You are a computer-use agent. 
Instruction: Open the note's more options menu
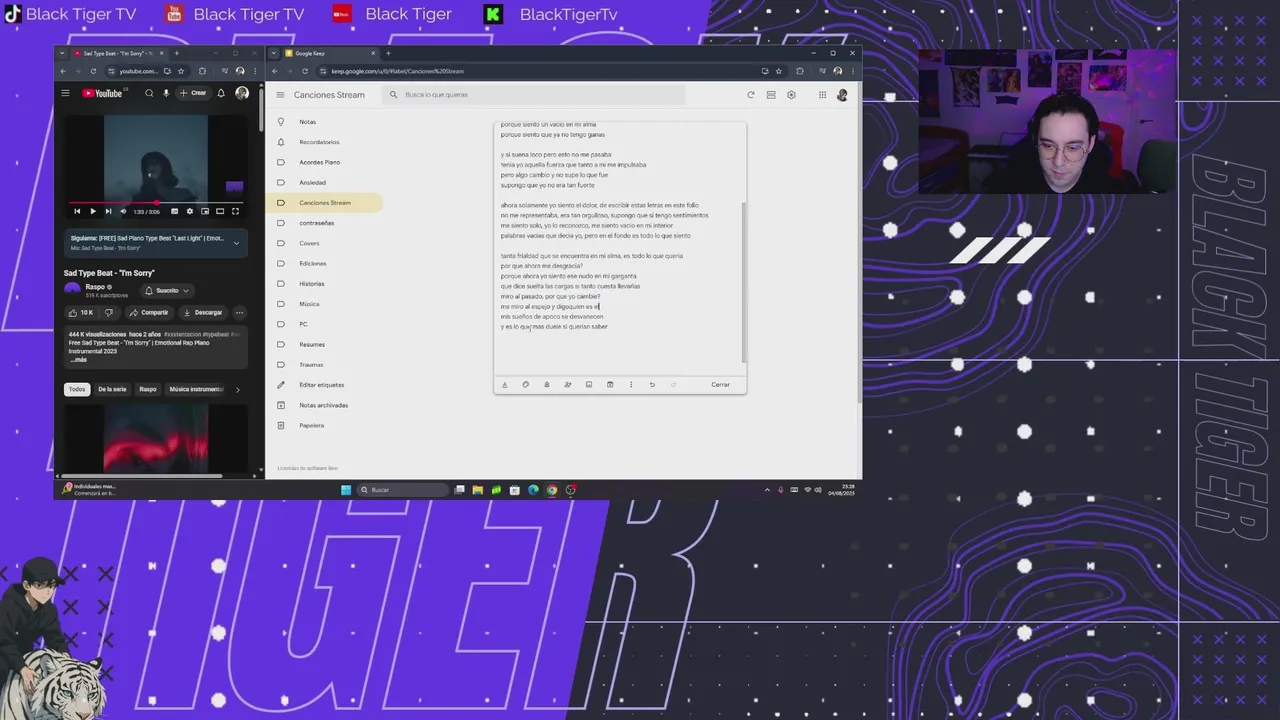(x=630, y=384)
